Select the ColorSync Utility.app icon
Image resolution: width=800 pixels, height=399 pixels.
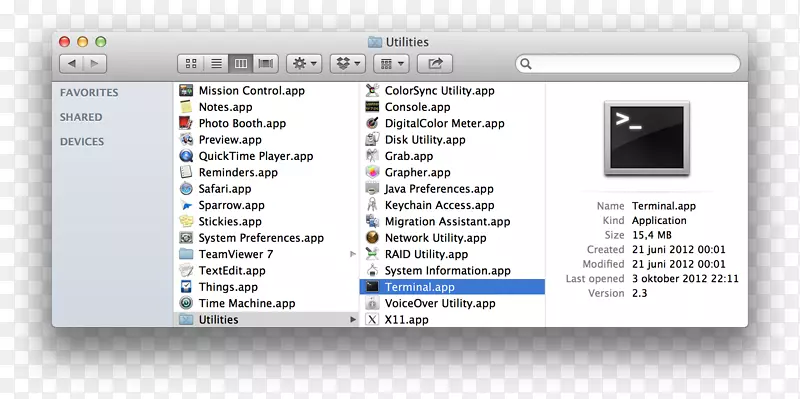tap(373, 91)
